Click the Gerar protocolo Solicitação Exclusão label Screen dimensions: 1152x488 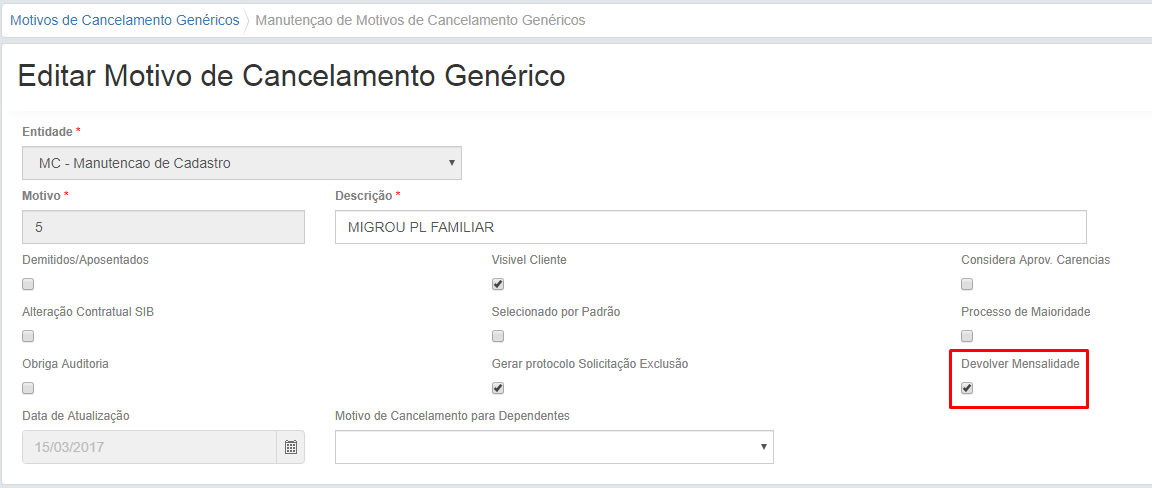click(590, 364)
